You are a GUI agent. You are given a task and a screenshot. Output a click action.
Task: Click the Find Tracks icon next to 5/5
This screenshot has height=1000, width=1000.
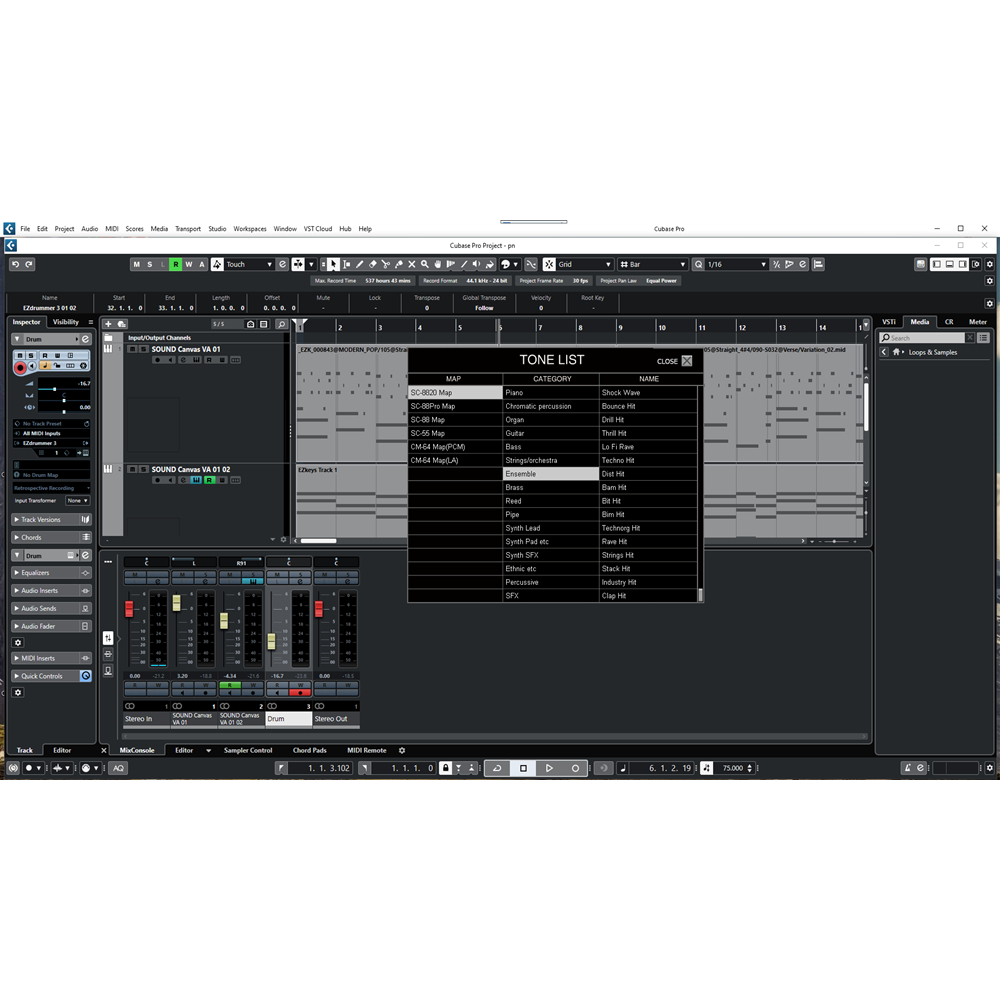[250, 324]
